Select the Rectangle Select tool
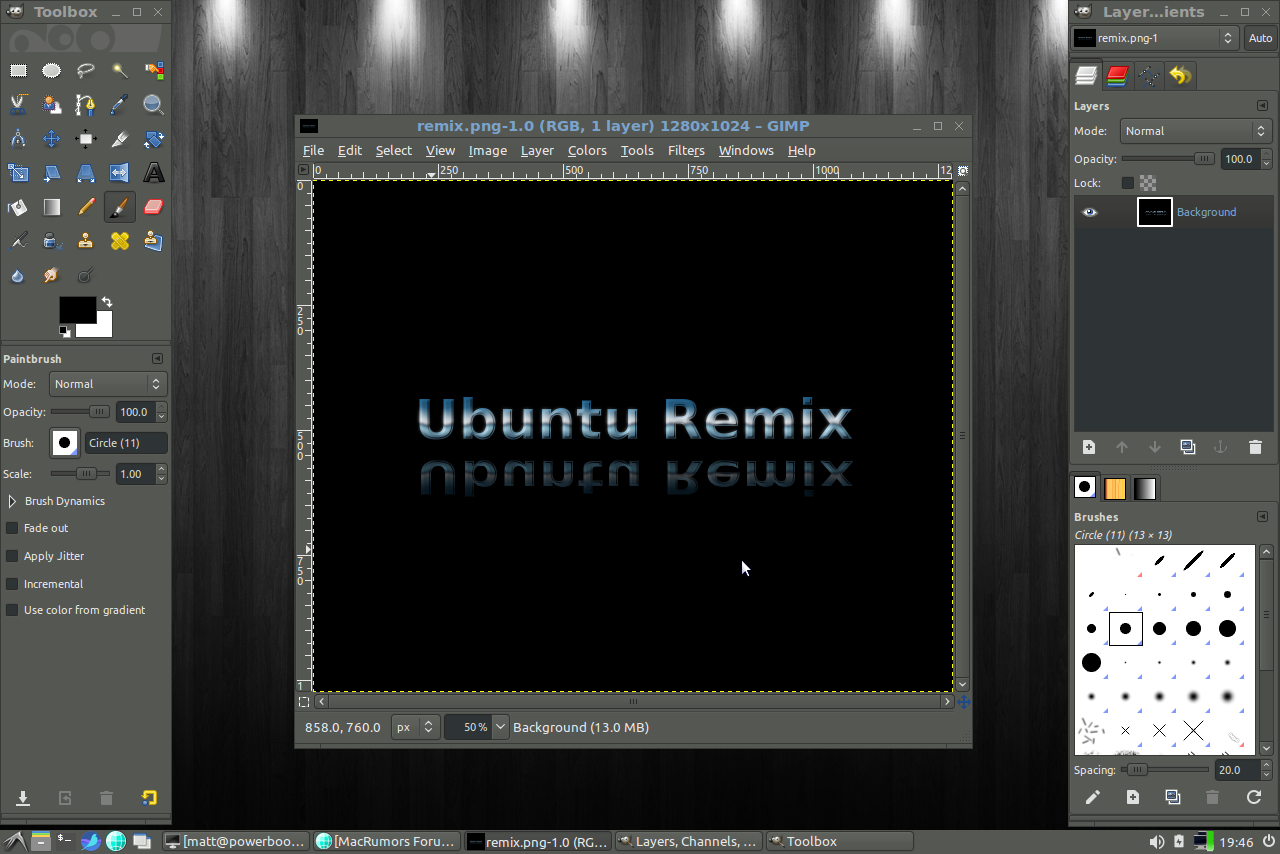The image size is (1280, 854). point(18,71)
